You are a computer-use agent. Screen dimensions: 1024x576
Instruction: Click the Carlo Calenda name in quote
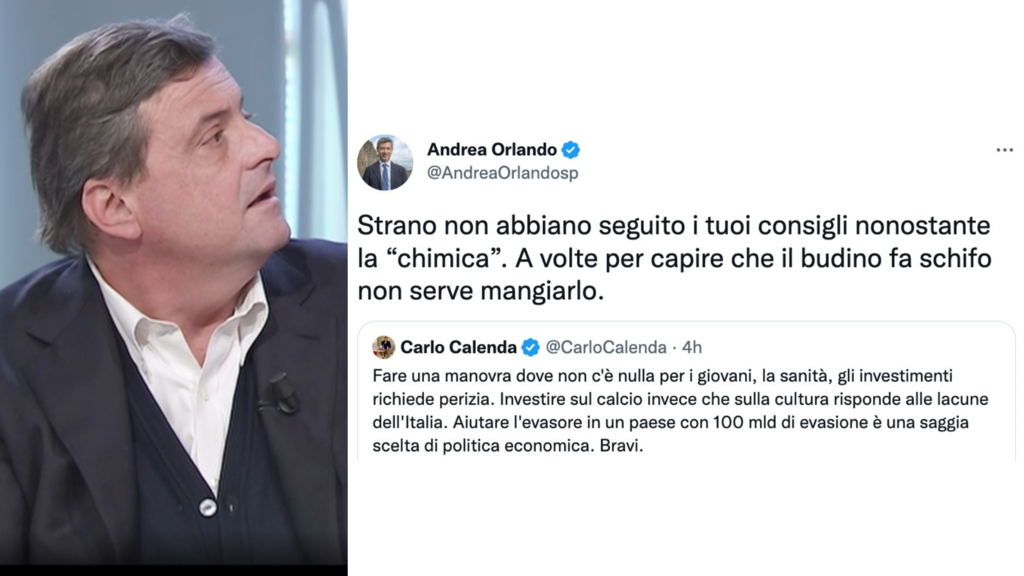pos(458,347)
